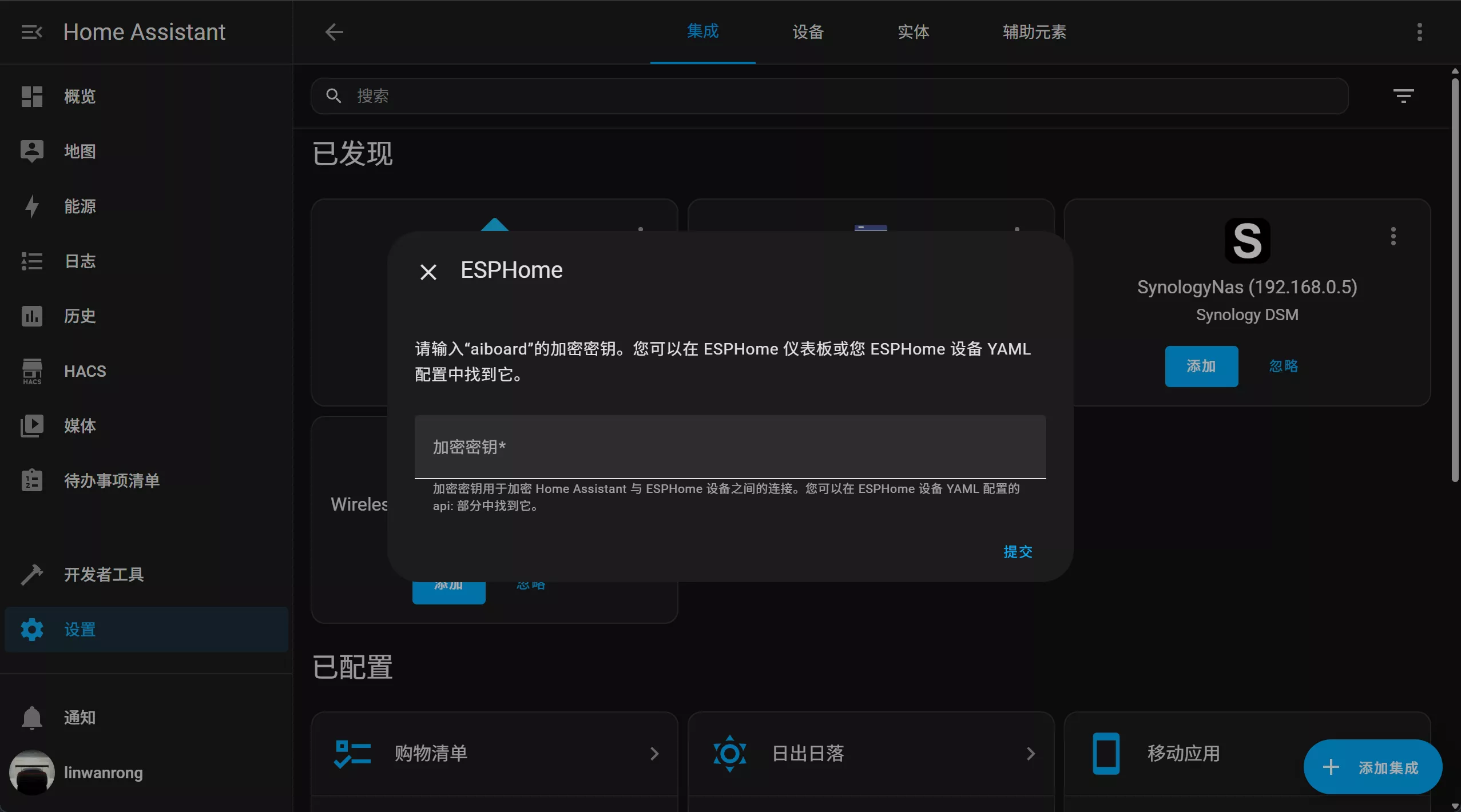Click the 购物清单 shopping list icon
The image size is (1461, 812).
pos(352,754)
